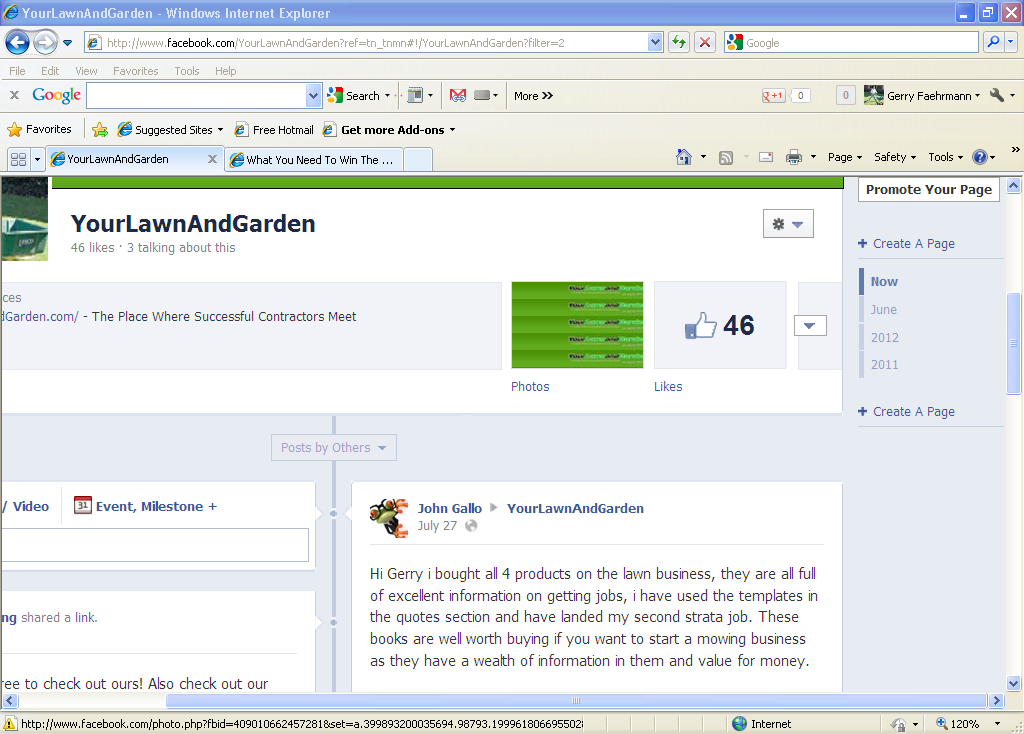Jump to June in the timeline
The width and height of the screenshot is (1024, 734).
(x=883, y=310)
